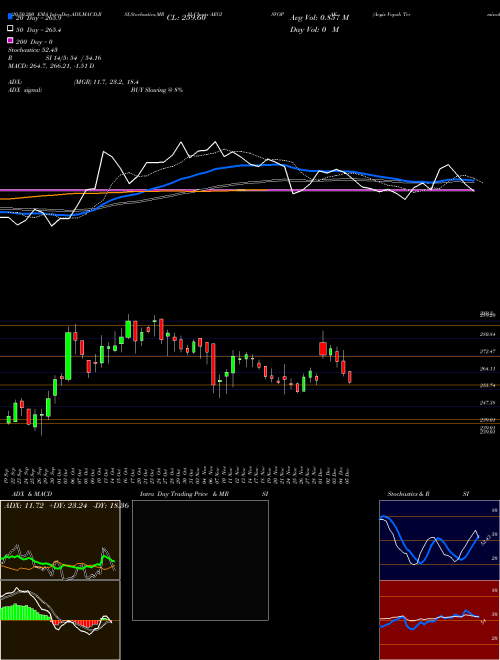The height and width of the screenshot is (660, 500).
Task: Click the 264.11 price axis label
Action: click(487, 368)
